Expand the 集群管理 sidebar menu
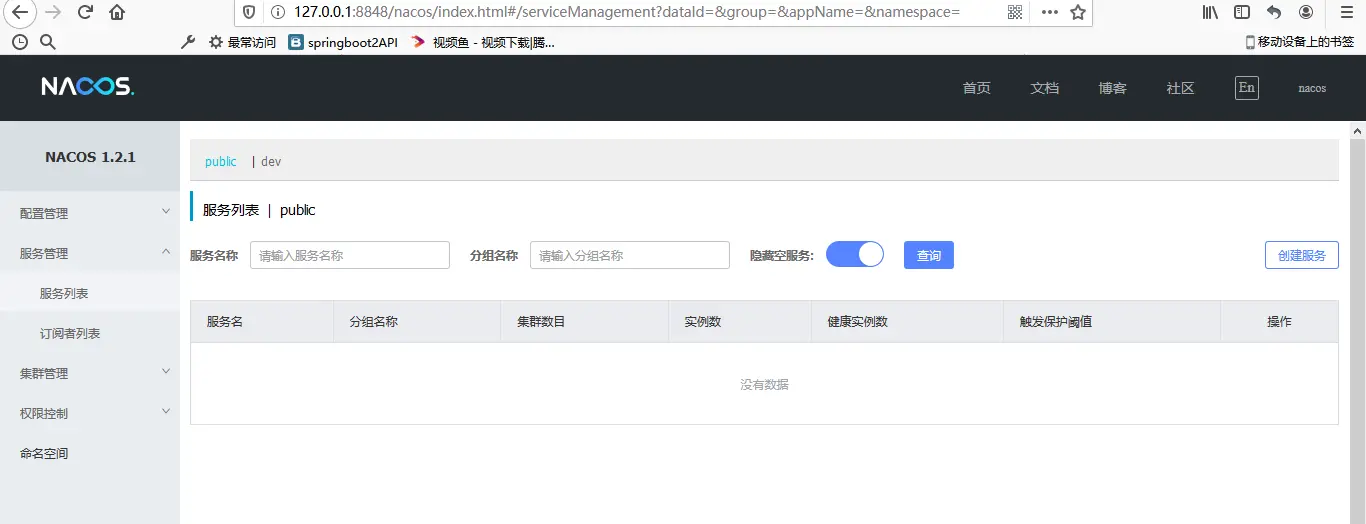This screenshot has height=524, width=1366. tap(90, 373)
